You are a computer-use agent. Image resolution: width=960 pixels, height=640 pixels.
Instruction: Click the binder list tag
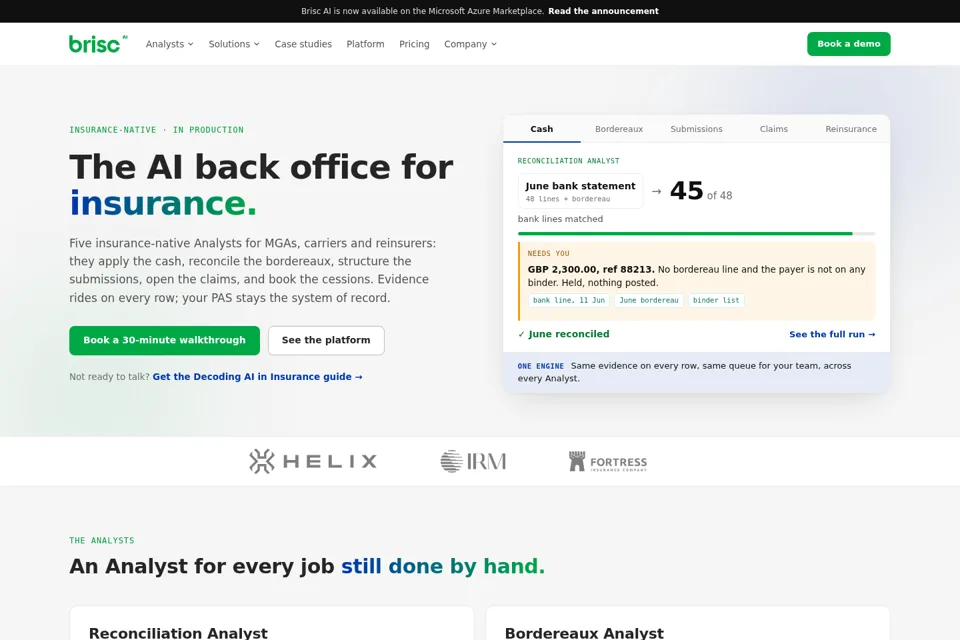point(716,300)
